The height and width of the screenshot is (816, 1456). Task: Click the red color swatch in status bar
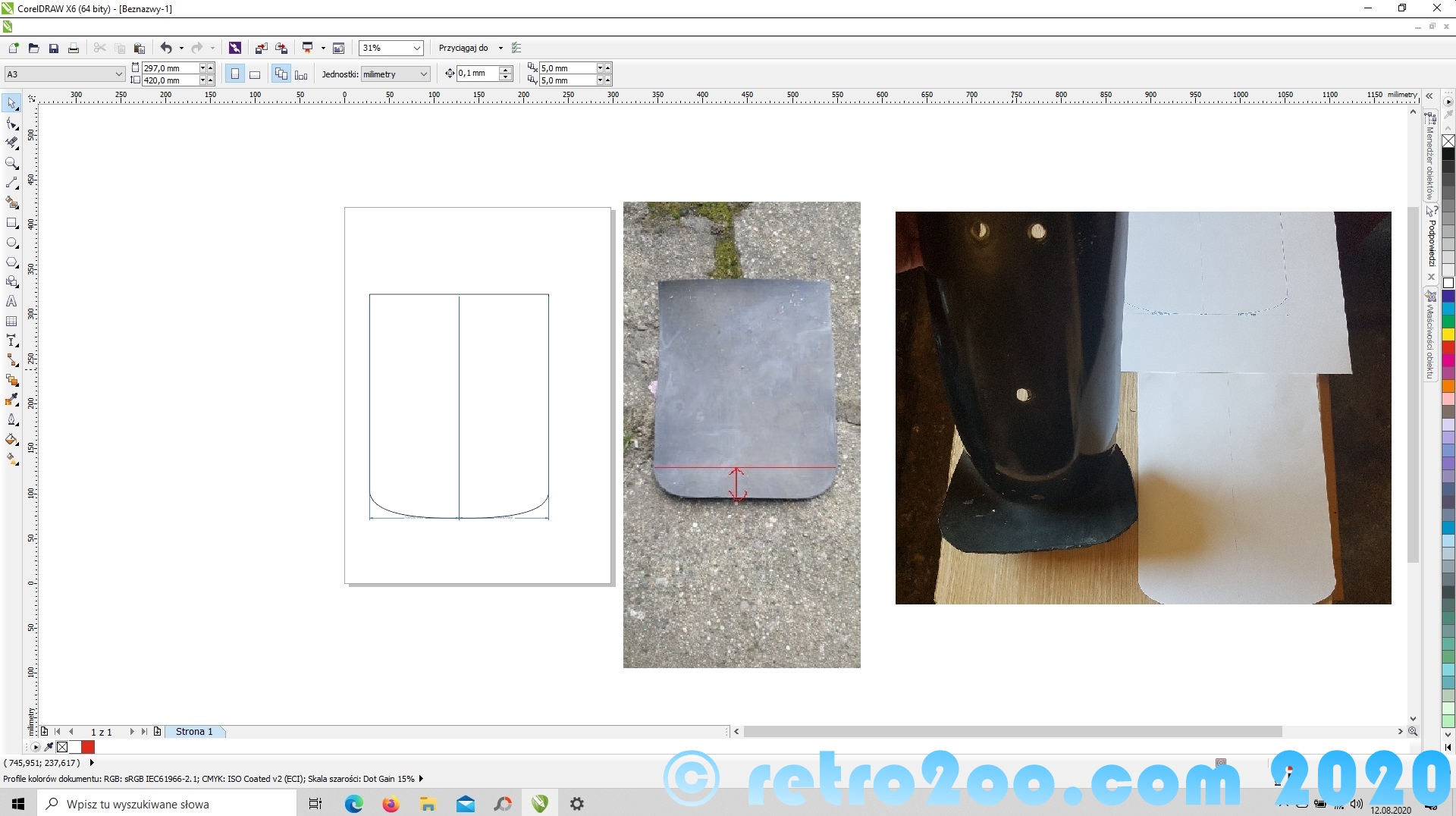click(88, 747)
